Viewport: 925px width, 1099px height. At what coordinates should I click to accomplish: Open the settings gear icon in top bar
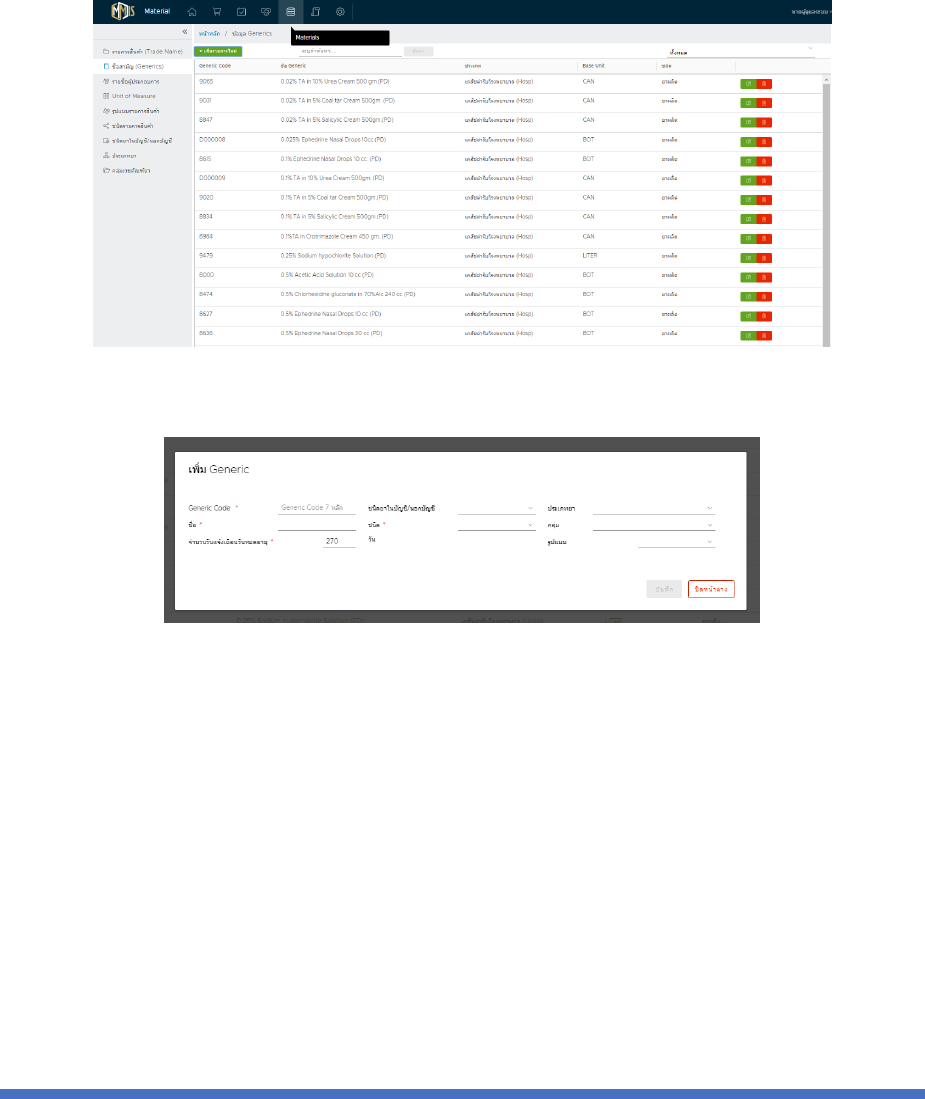(340, 12)
